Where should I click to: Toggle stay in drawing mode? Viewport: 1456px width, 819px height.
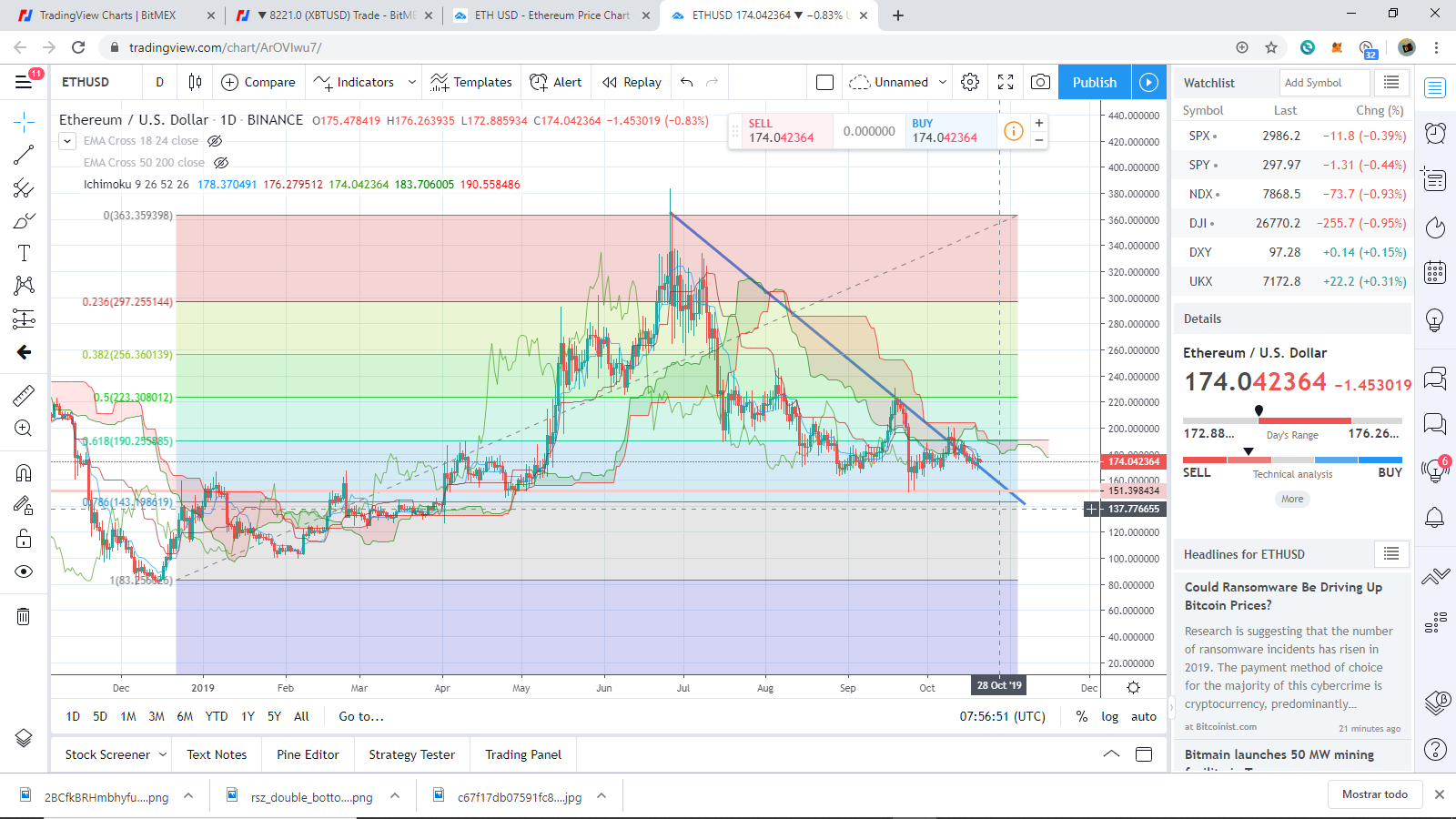tap(24, 505)
